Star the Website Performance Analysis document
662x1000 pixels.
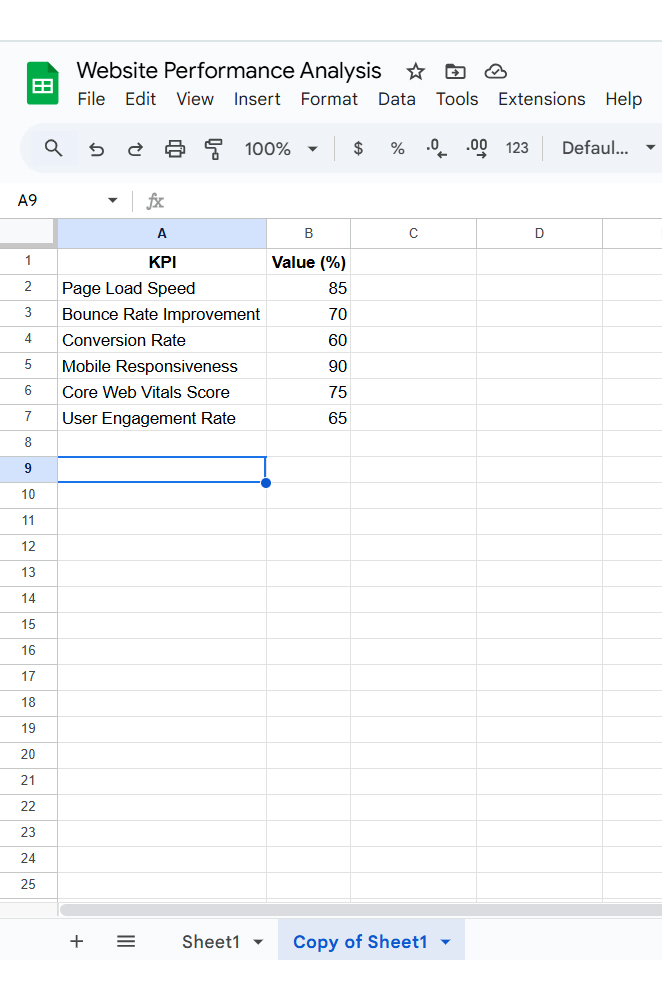(416, 71)
